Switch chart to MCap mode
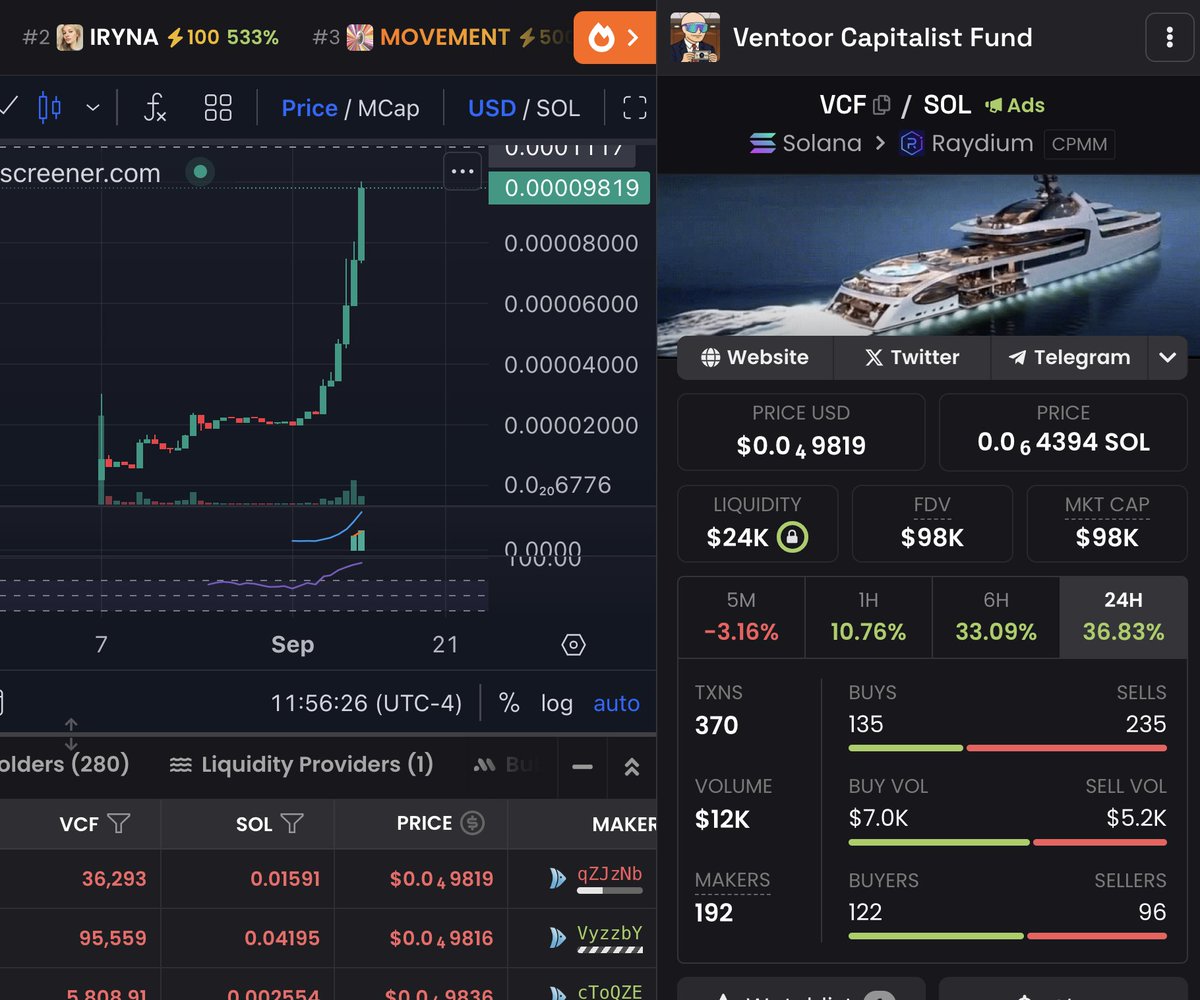Viewport: 1200px width, 1000px height. click(388, 108)
